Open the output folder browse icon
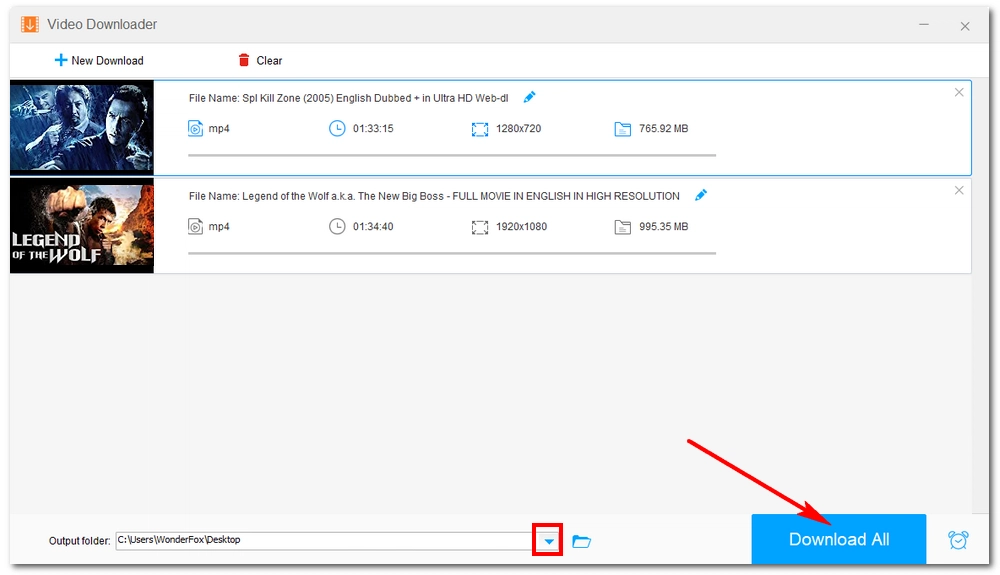 (581, 541)
